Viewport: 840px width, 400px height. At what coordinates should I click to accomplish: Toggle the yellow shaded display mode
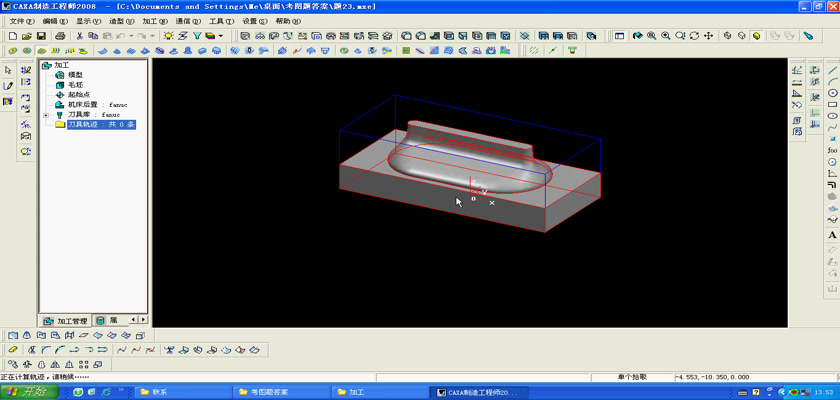tap(756, 36)
